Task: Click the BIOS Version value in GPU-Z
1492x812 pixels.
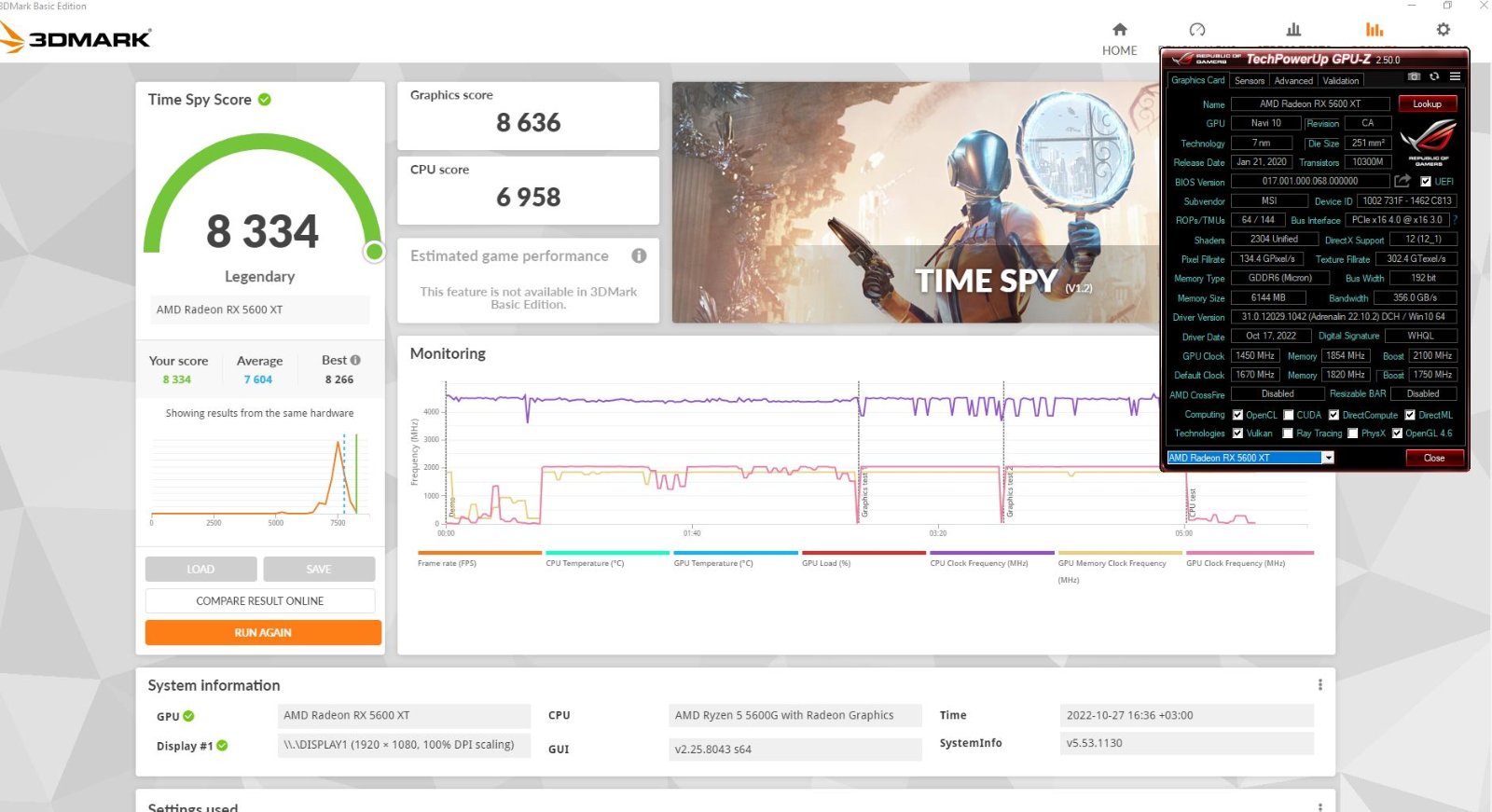Action: click(1310, 181)
